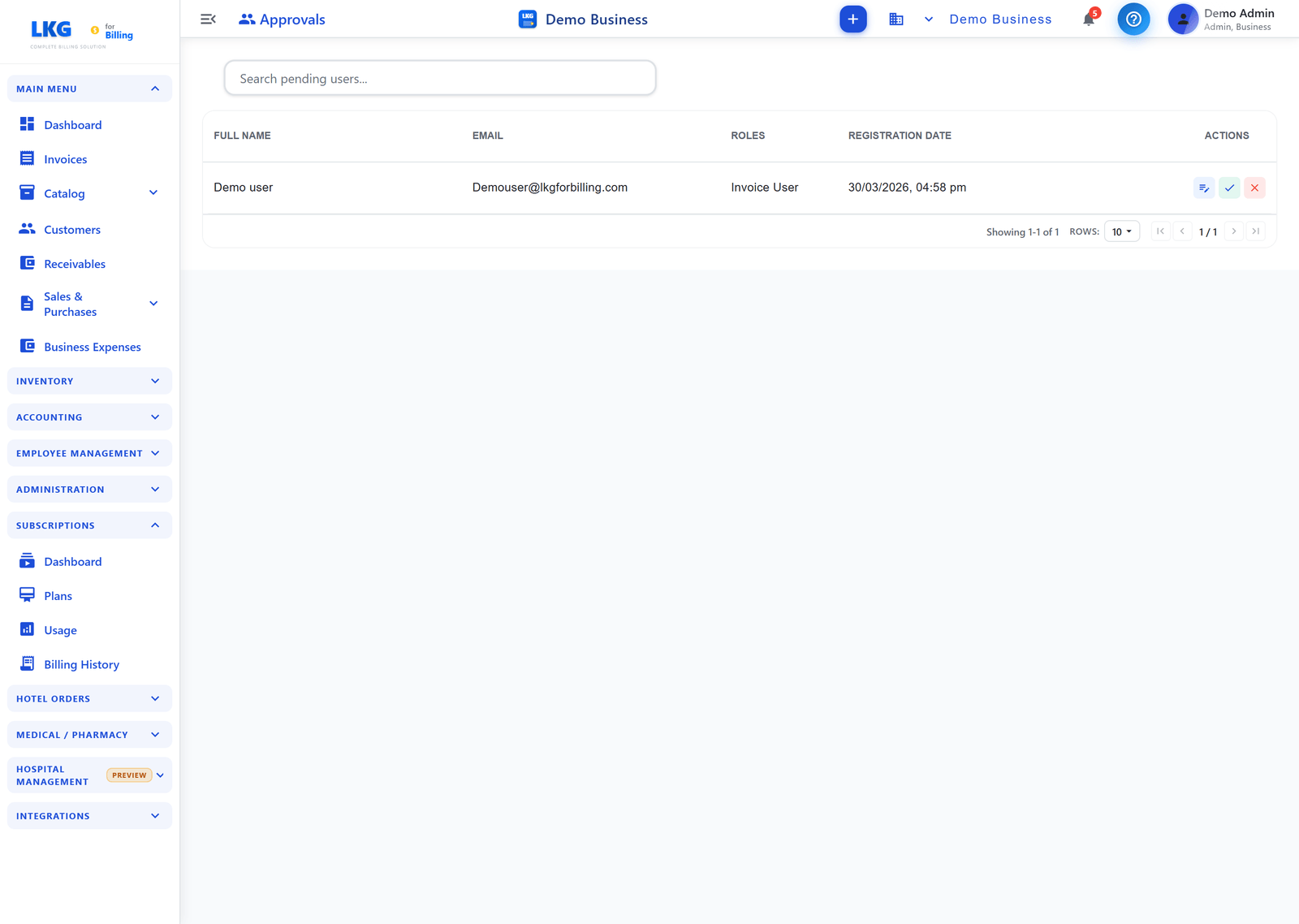Viewport: 1299px width, 924px height.
Task: Open Usage under Subscriptions
Action: pos(61,630)
